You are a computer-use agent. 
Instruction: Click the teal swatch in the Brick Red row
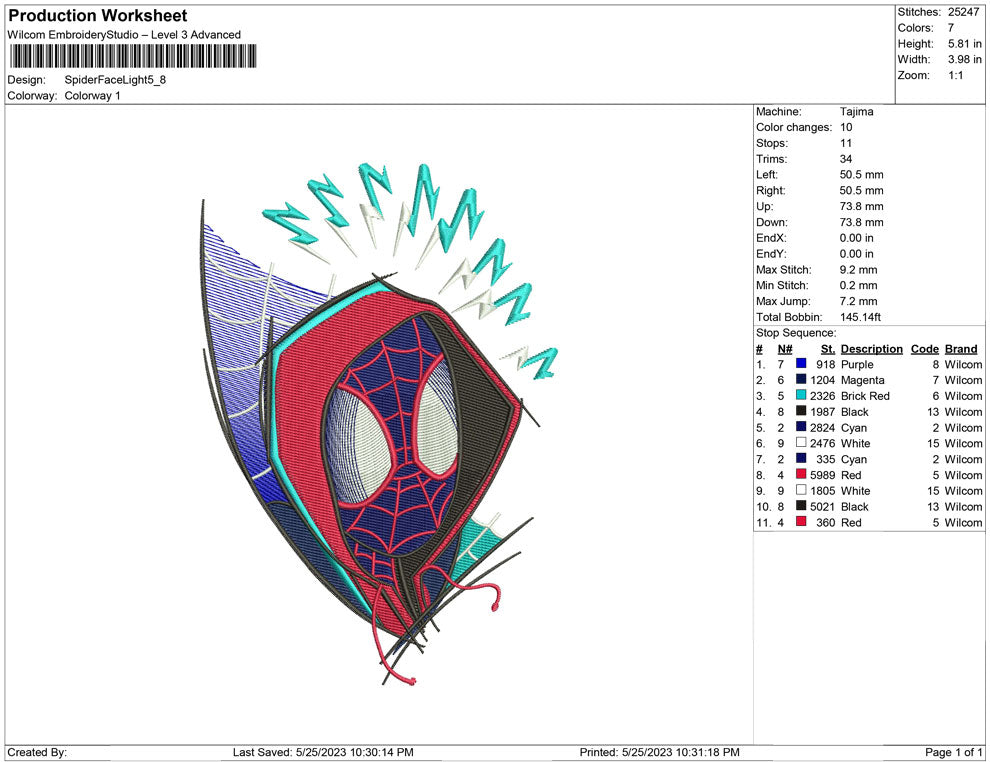pos(801,395)
